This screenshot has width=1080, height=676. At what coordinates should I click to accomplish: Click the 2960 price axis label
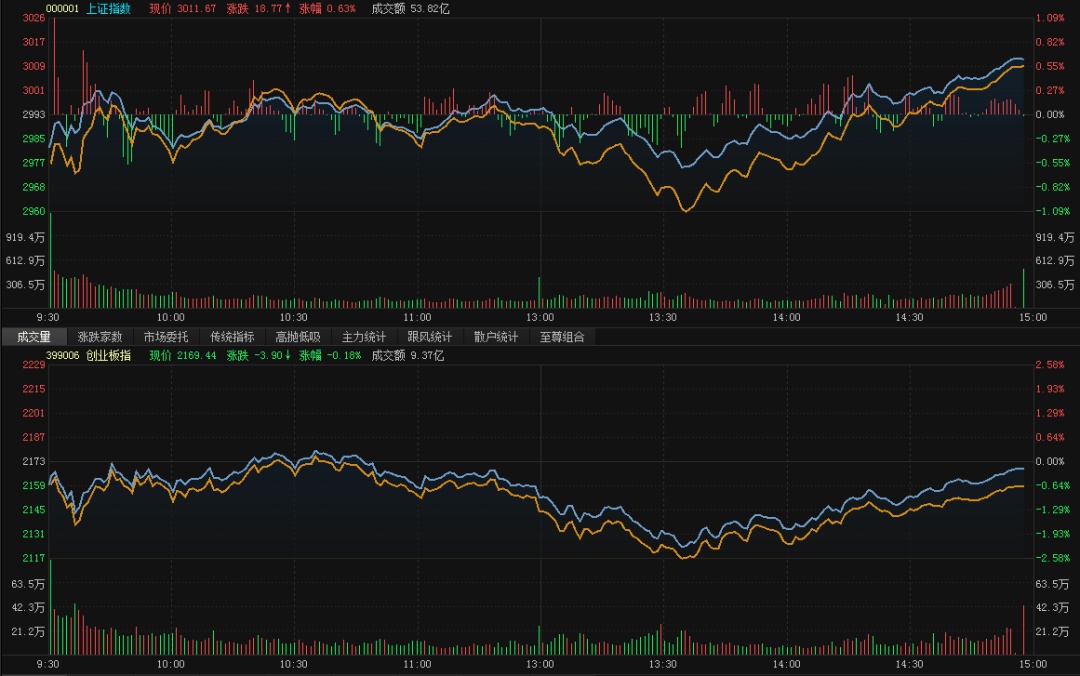point(34,211)
